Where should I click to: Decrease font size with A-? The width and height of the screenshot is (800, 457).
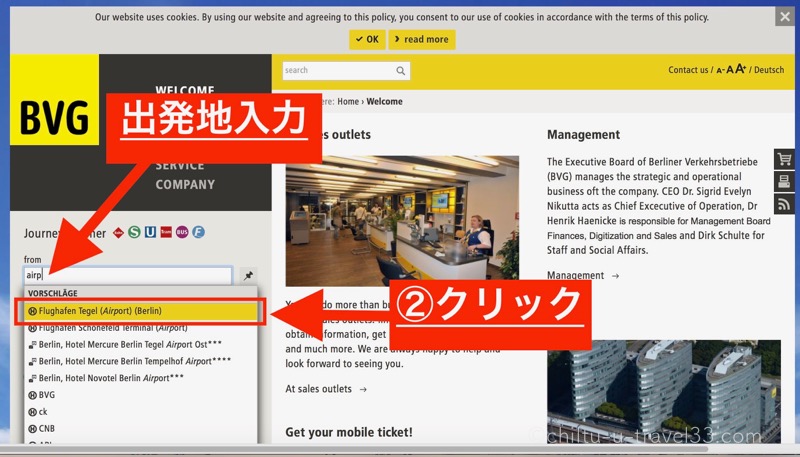pos(720,70)
